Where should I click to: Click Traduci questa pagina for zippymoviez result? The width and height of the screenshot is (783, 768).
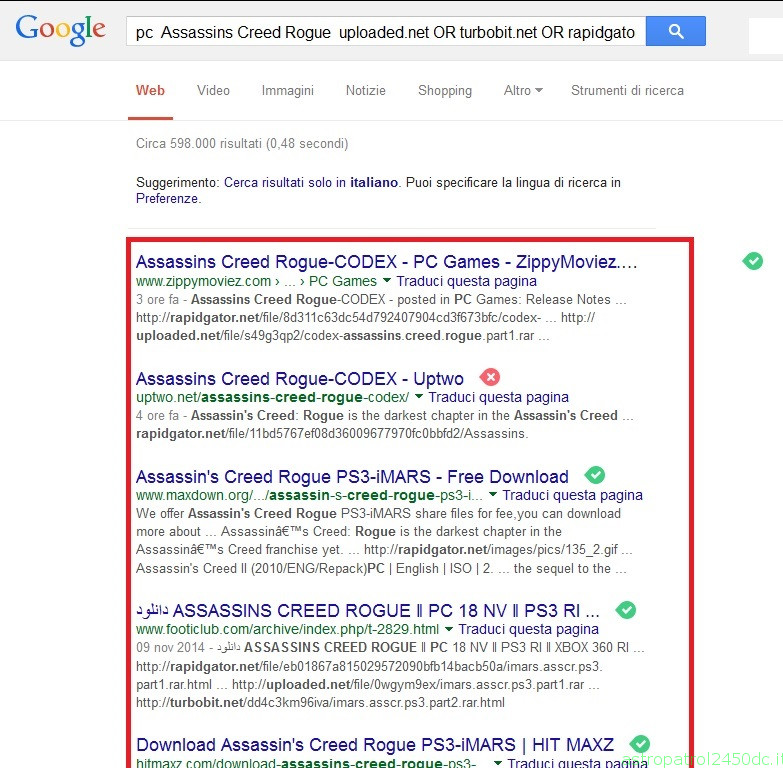tap(466, 281)
